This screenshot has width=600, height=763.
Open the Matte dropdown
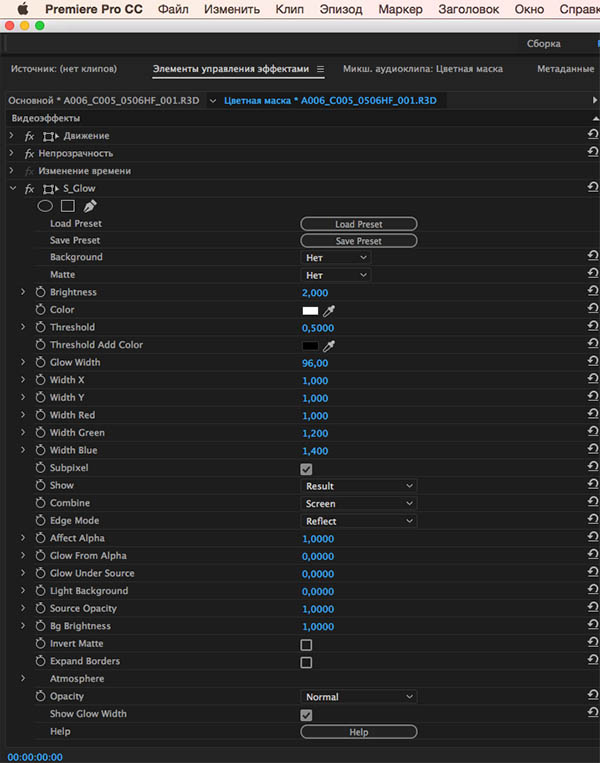click(336, 275)
